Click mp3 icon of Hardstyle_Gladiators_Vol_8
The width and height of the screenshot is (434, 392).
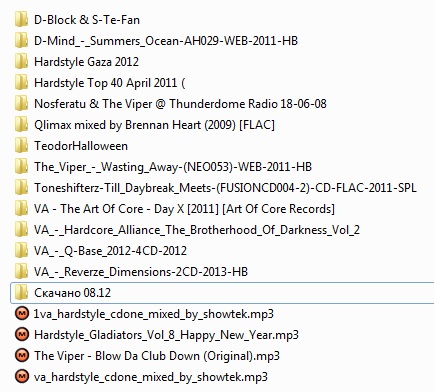[22, 335]
